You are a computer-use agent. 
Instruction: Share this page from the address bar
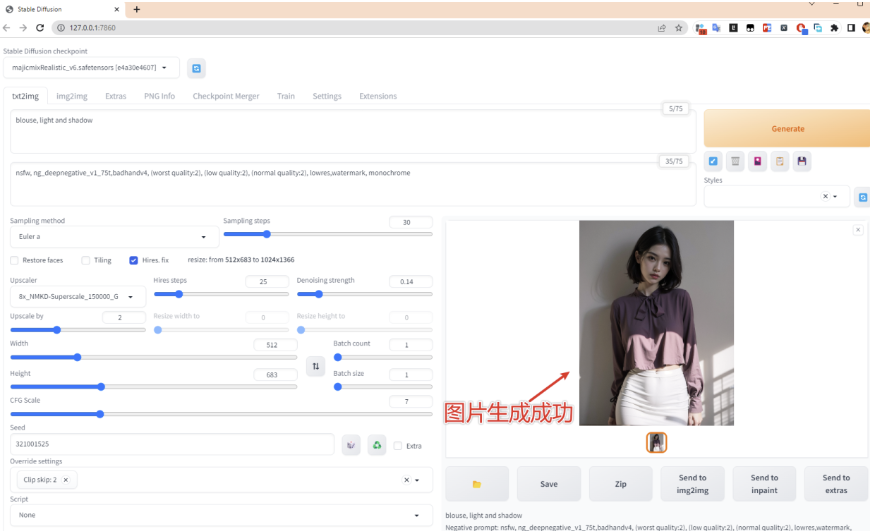(x=661, y=28)
